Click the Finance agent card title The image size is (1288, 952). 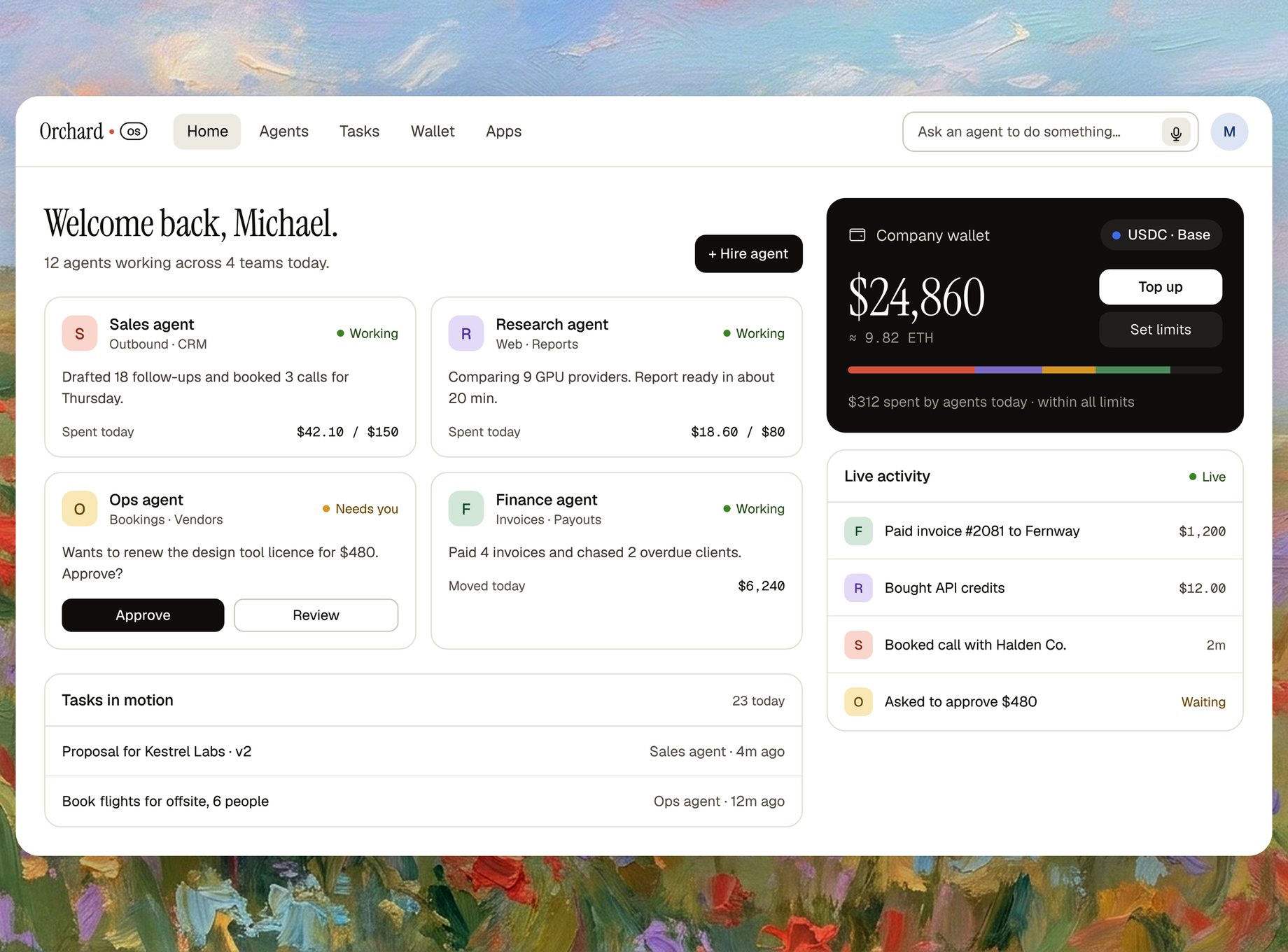click(x=546, y=500)
